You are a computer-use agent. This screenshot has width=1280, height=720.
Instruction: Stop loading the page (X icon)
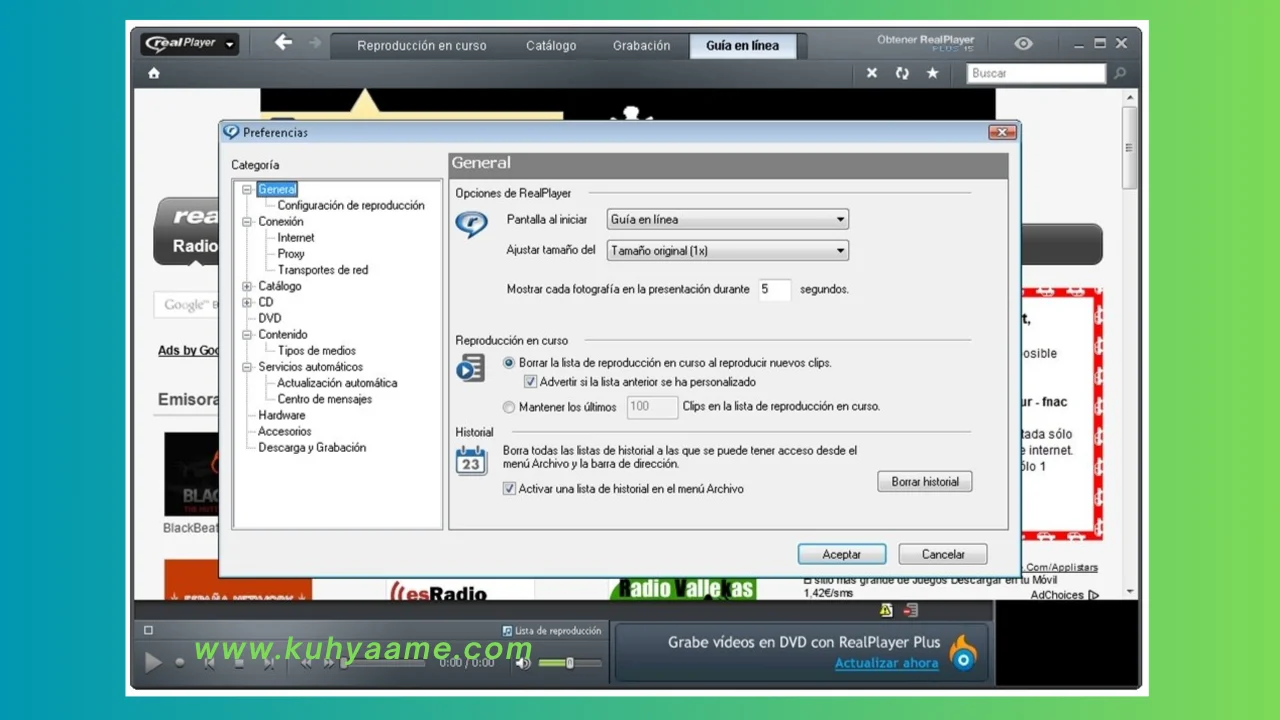(872, 73)
